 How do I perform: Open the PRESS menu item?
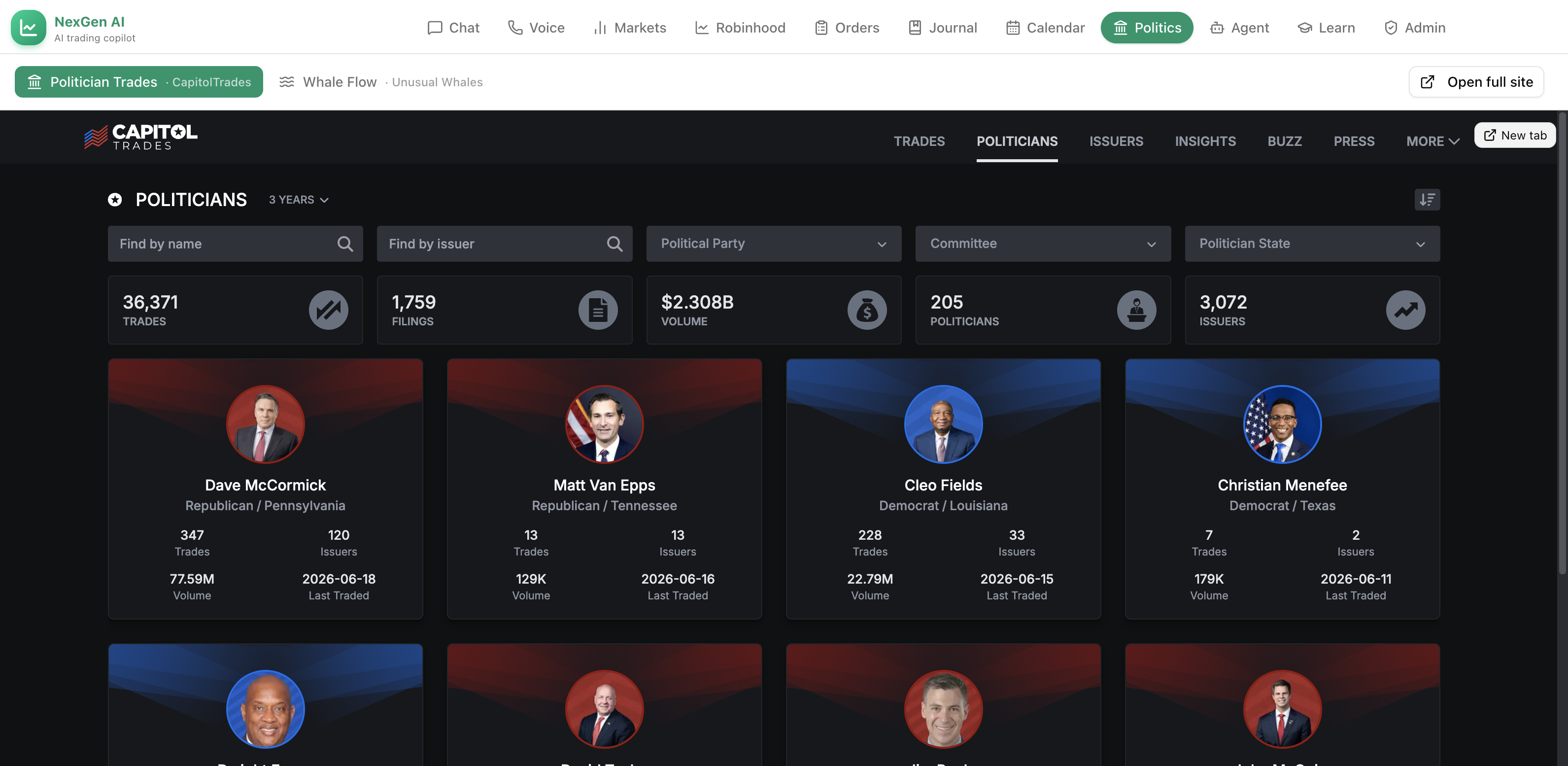point(1354,141)
